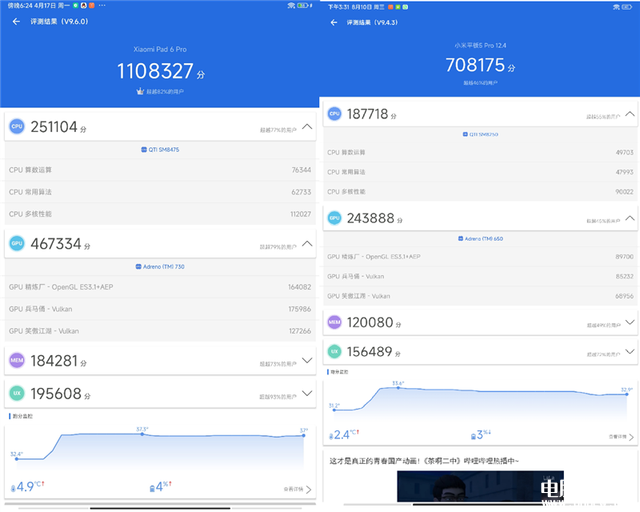Click the chip icon beside Adreno (TM) 650

click(x=460, y=238)
